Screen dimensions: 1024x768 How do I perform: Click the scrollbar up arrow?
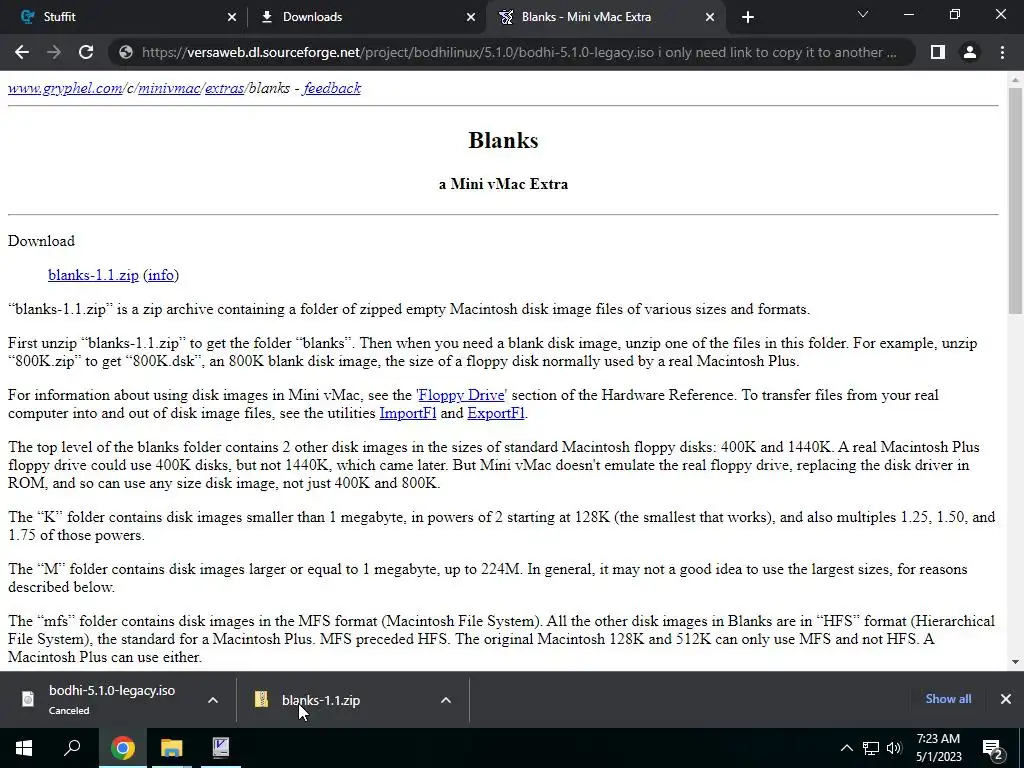[1015, 80]
